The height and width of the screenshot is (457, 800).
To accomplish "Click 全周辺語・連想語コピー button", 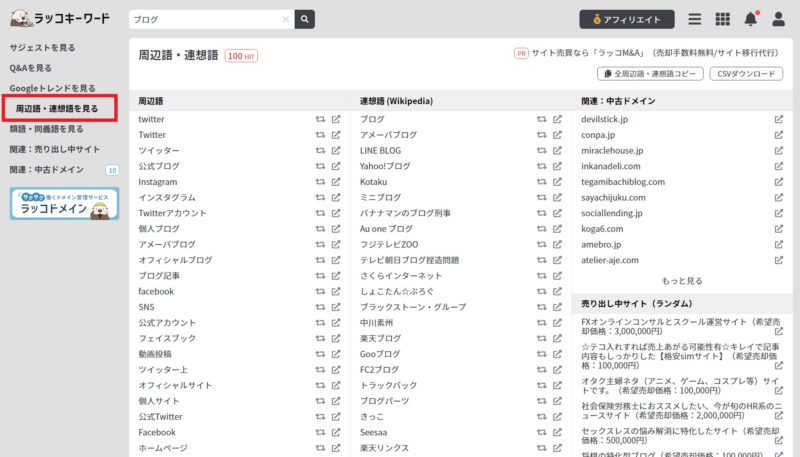I will pos(650,74).
